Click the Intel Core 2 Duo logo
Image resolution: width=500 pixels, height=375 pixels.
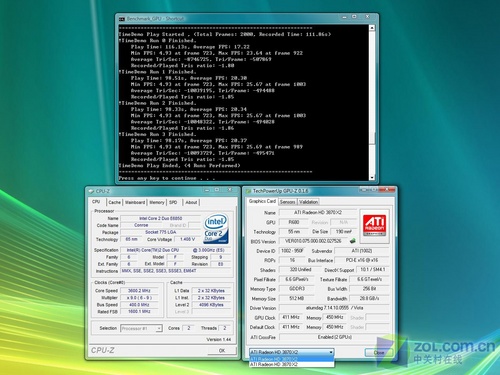point(216,229)
